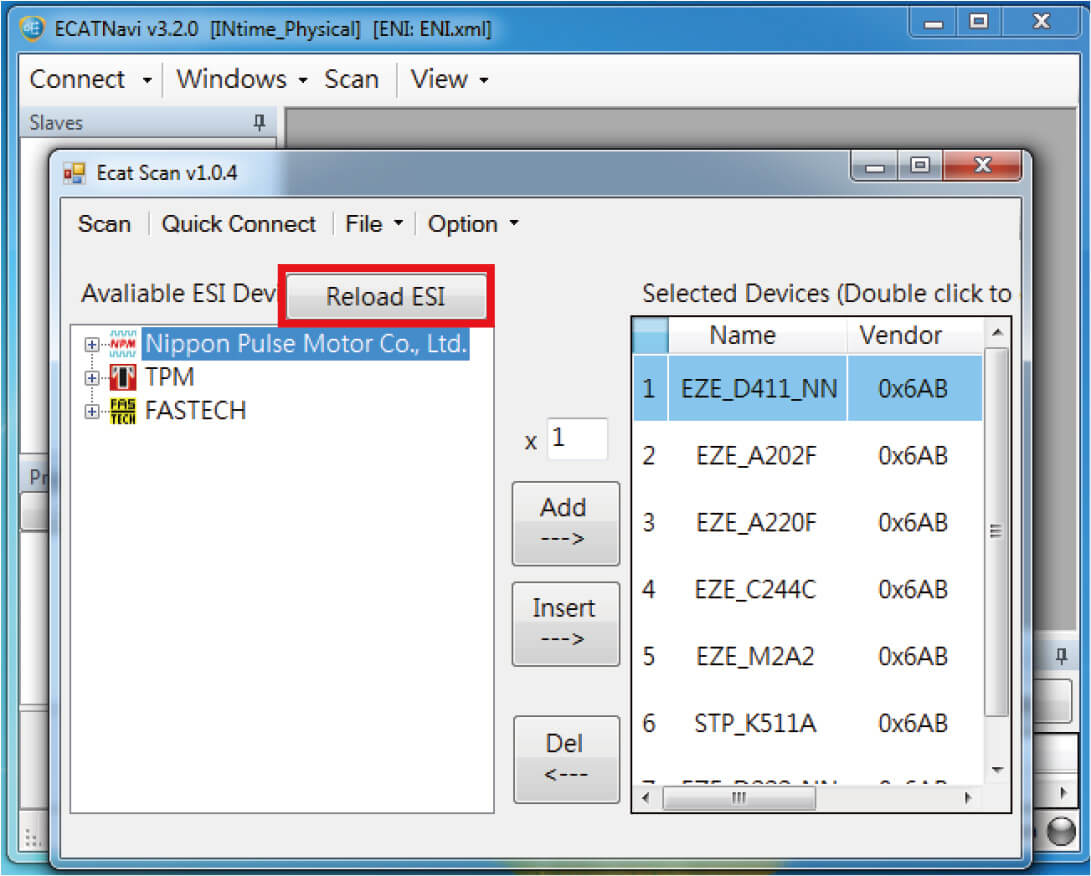
Task: Toggle the Slaves panel pin icon
Action: tap(260, 122)
